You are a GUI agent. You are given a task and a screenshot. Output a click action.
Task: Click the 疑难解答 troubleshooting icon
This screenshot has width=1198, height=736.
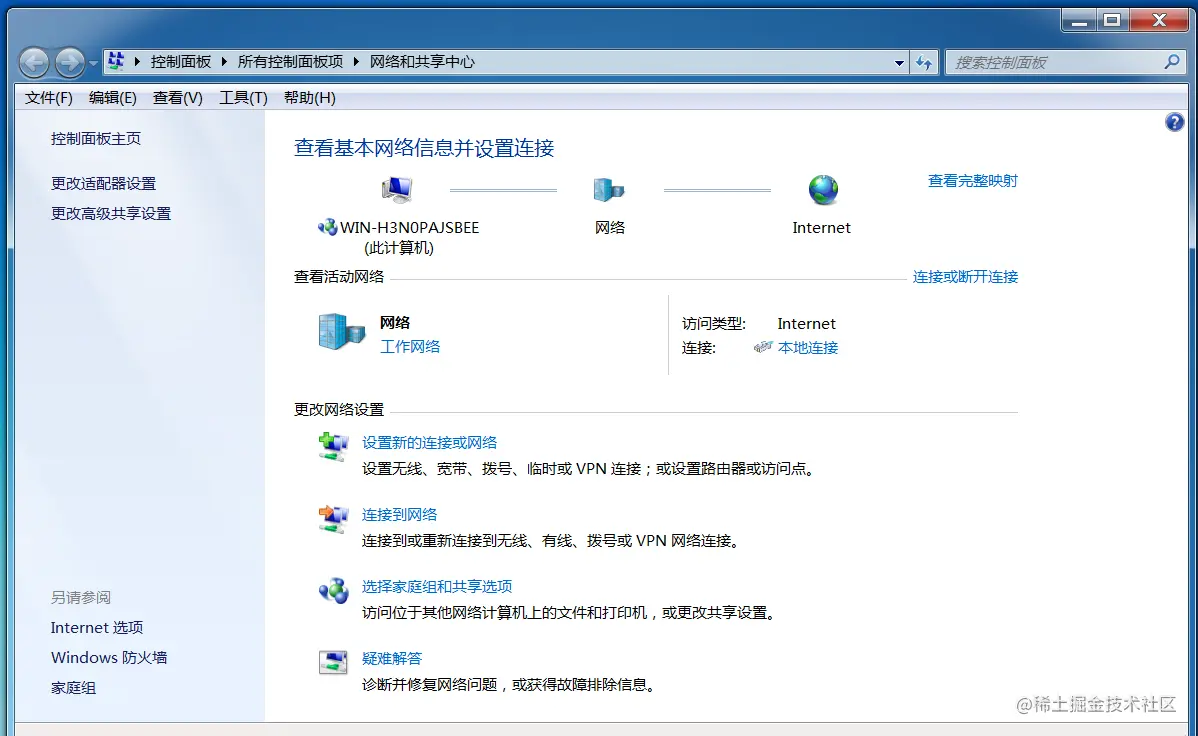click(333, 663)
